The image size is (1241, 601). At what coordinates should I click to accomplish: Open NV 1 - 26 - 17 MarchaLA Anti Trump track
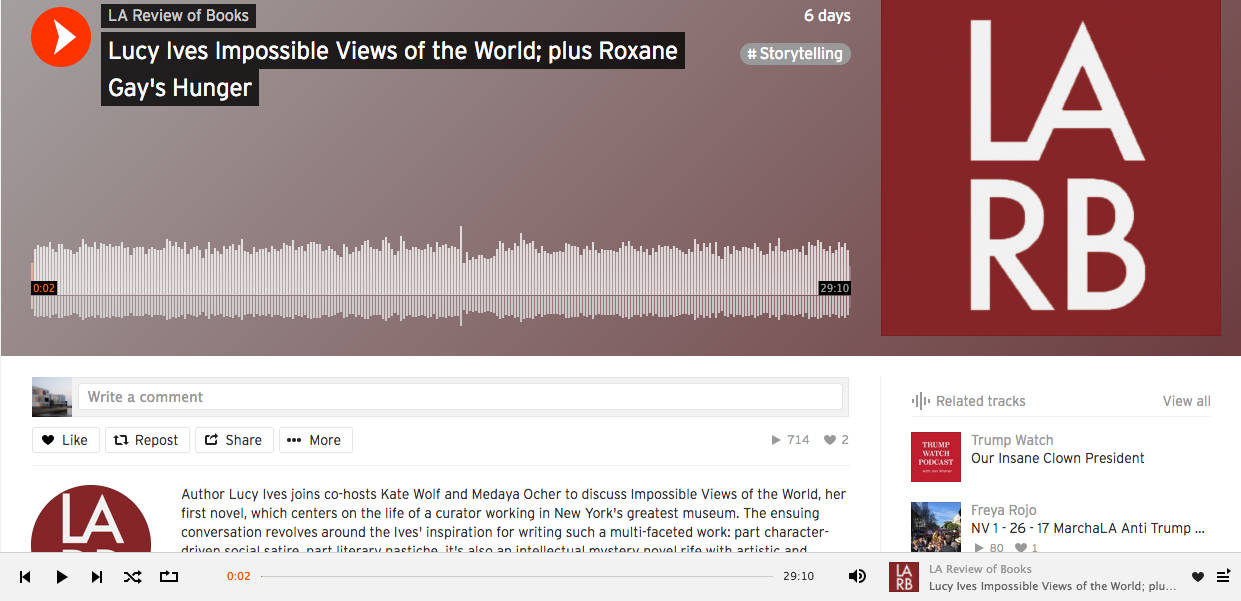(1088, 528)
